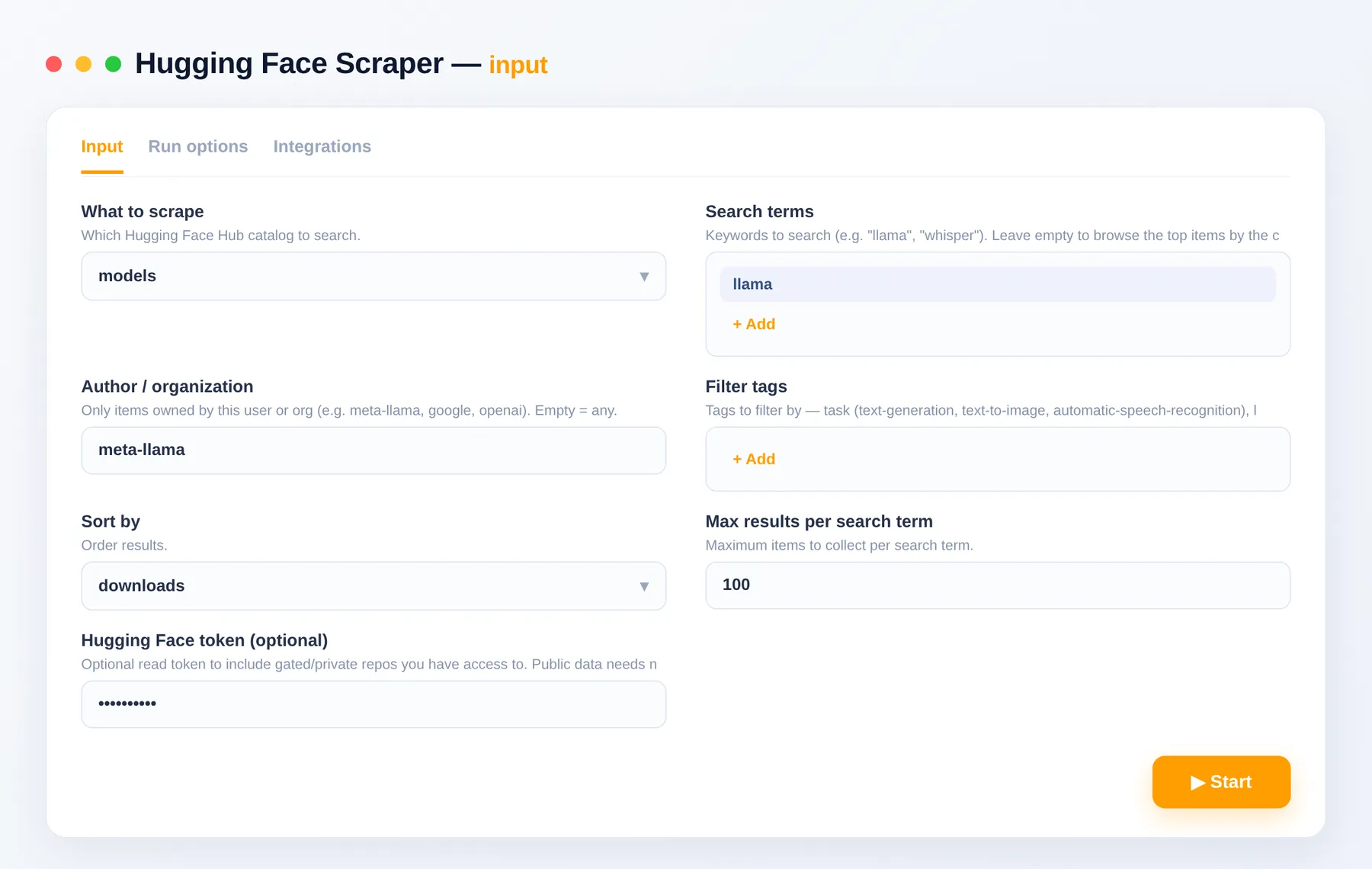Open the Integrations tab
The image size is (1372, 869).
click(x=322, y=146)
